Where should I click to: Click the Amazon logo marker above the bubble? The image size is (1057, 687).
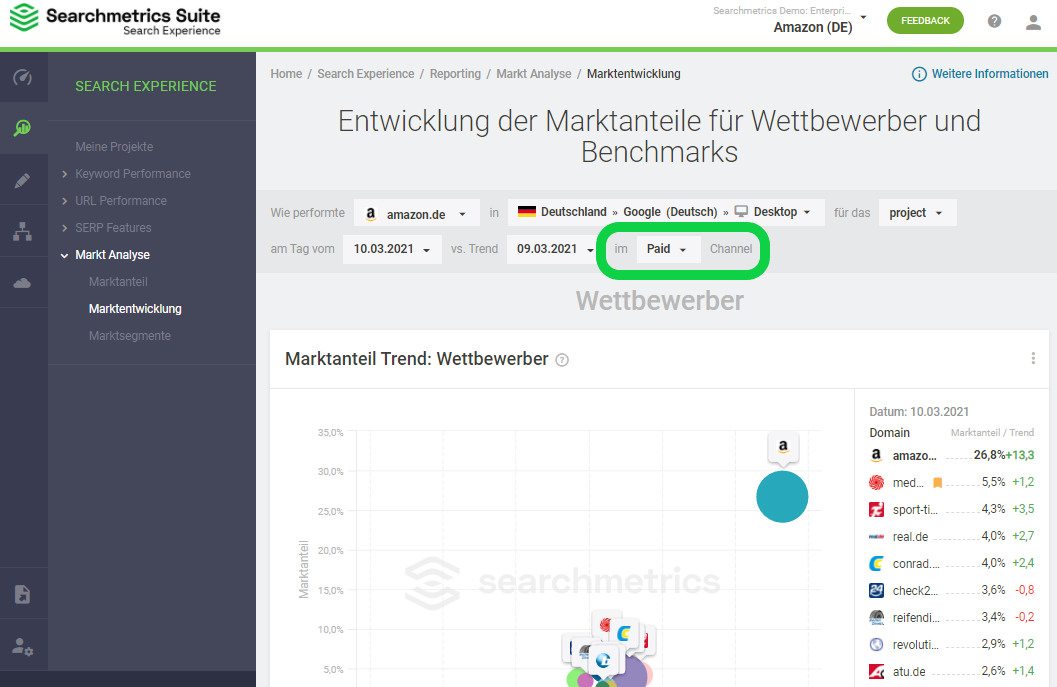coord(783,447)
